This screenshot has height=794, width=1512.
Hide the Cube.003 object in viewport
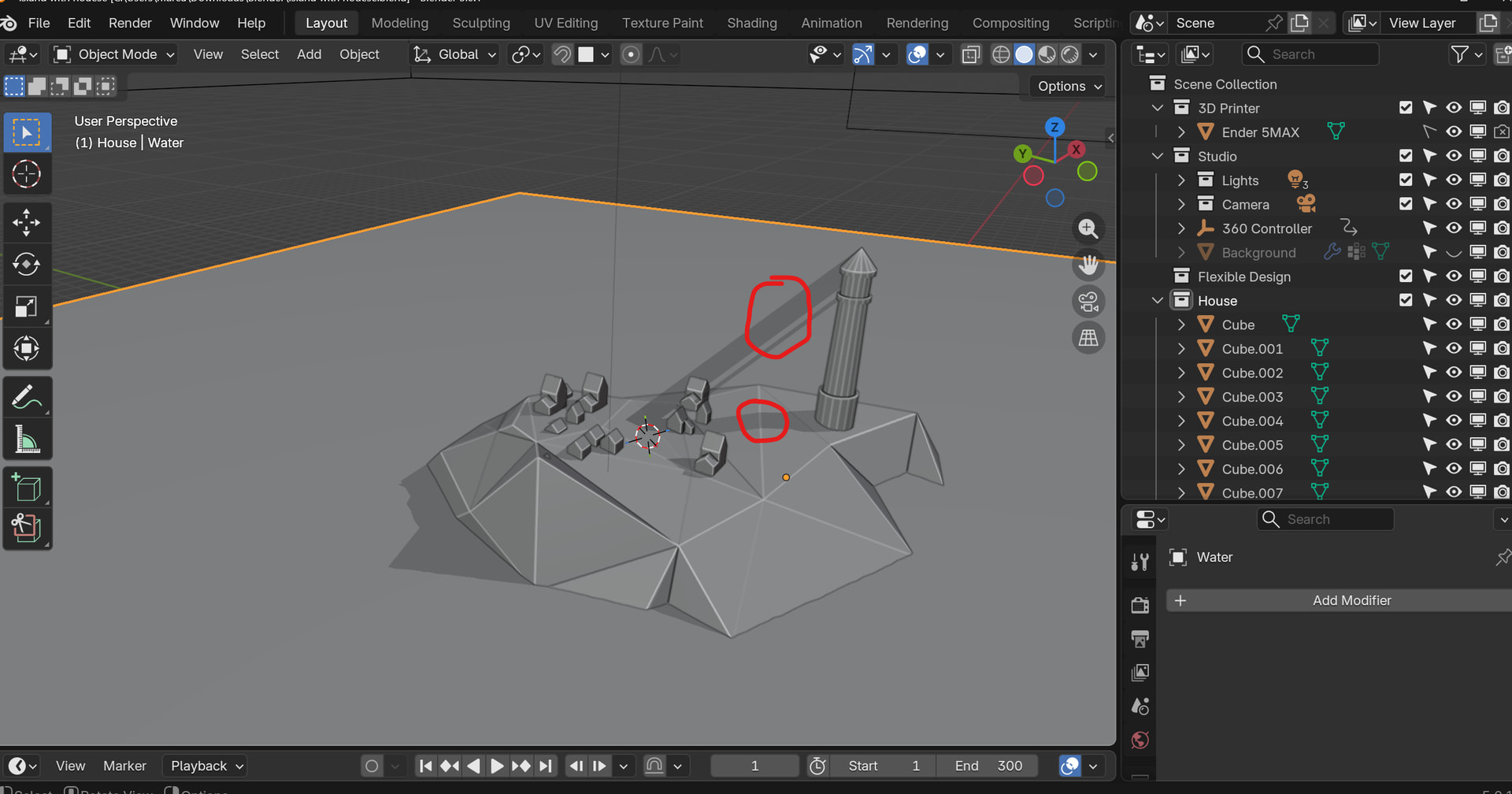point(1454,396)
